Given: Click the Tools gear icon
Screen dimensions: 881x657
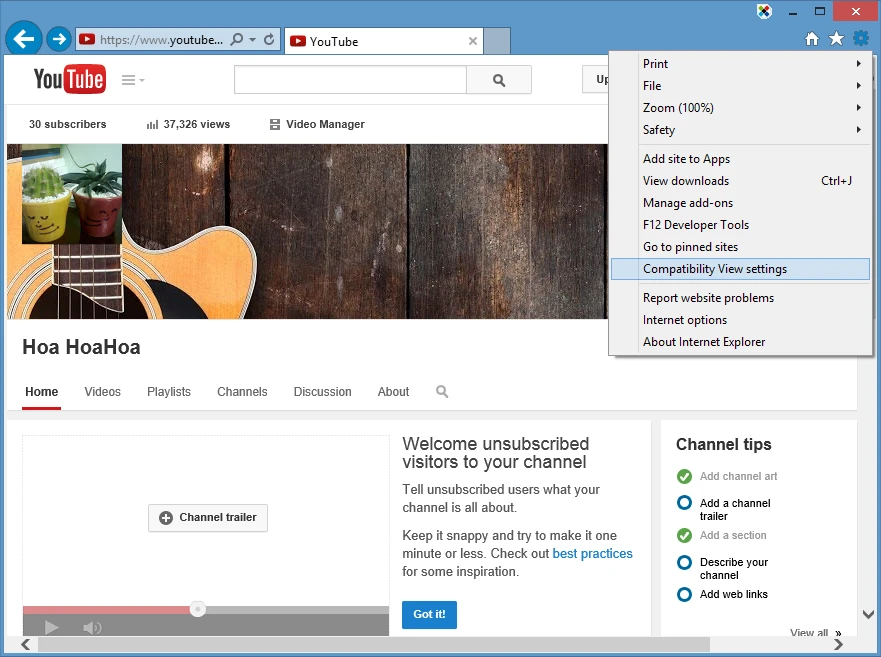Looking at the screenshot, I should 861,39.
